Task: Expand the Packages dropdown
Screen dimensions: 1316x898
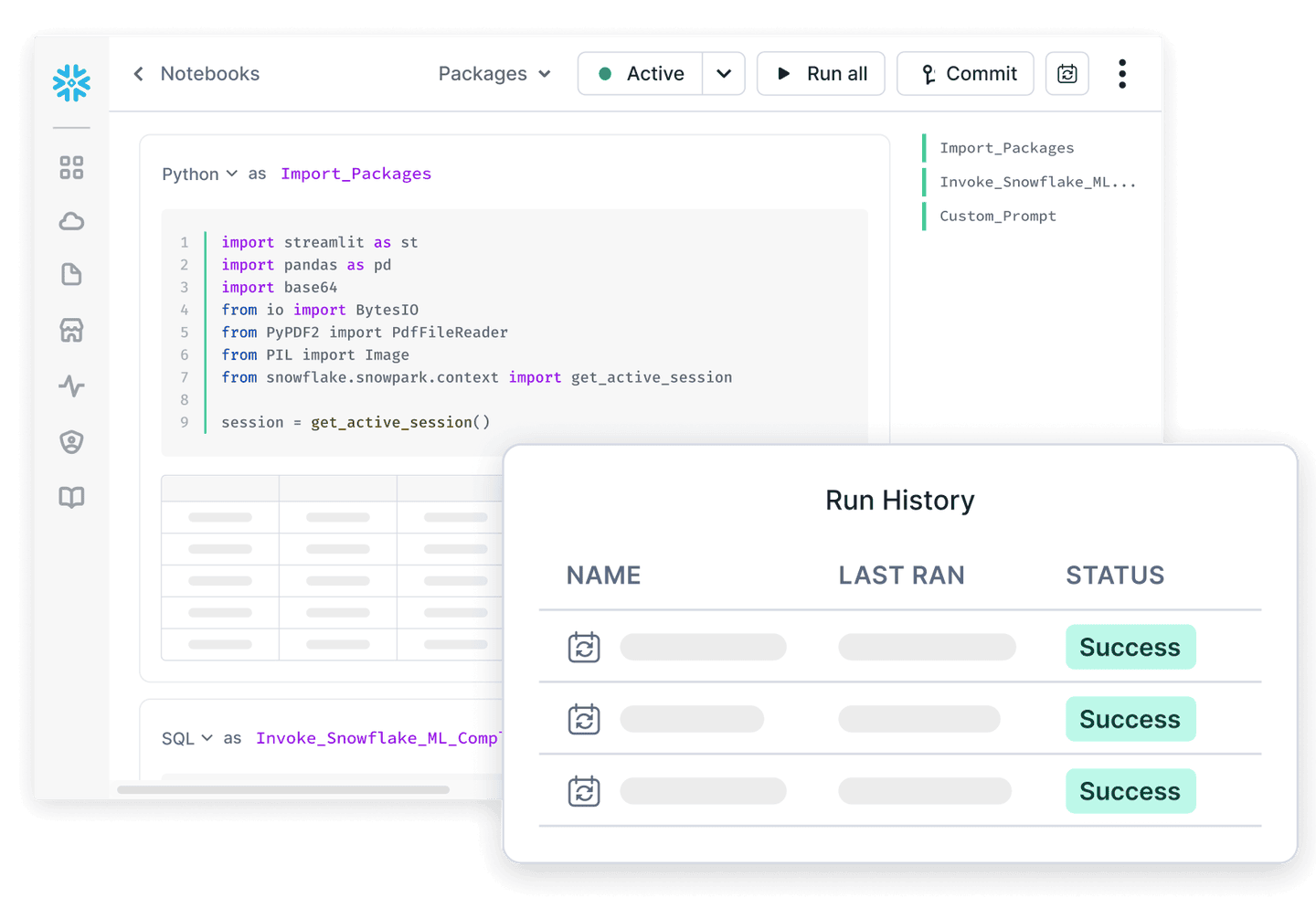Action: [x=493, y=74]
